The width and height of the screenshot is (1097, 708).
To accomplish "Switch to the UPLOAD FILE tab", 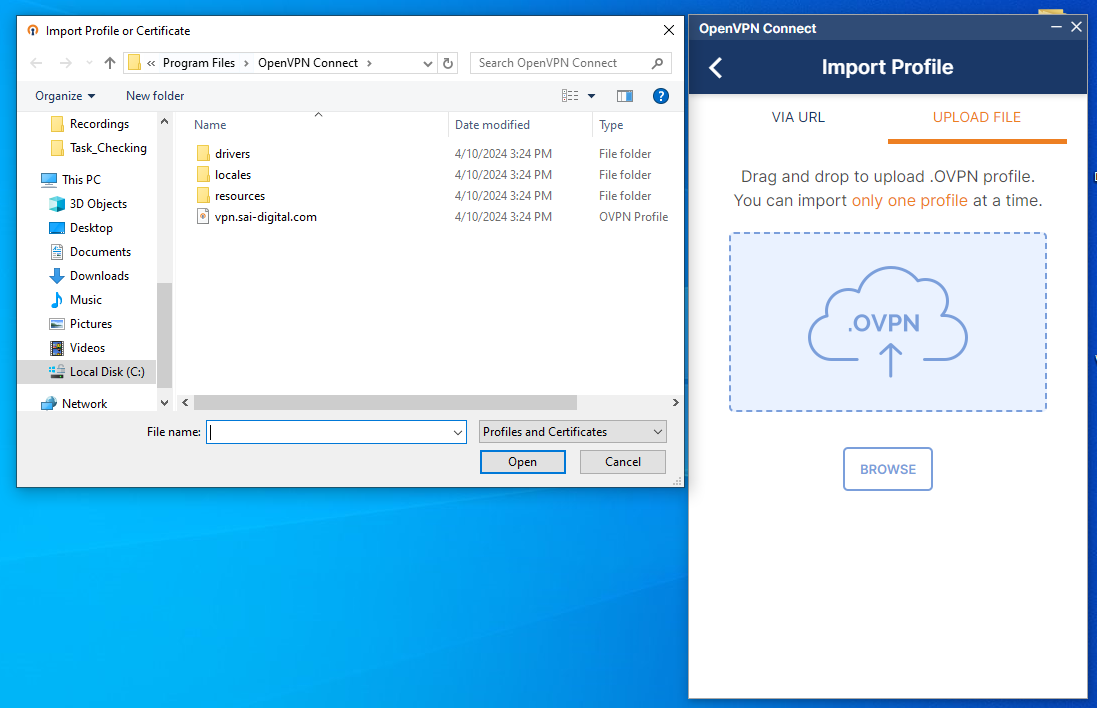I will coord(976,117).
